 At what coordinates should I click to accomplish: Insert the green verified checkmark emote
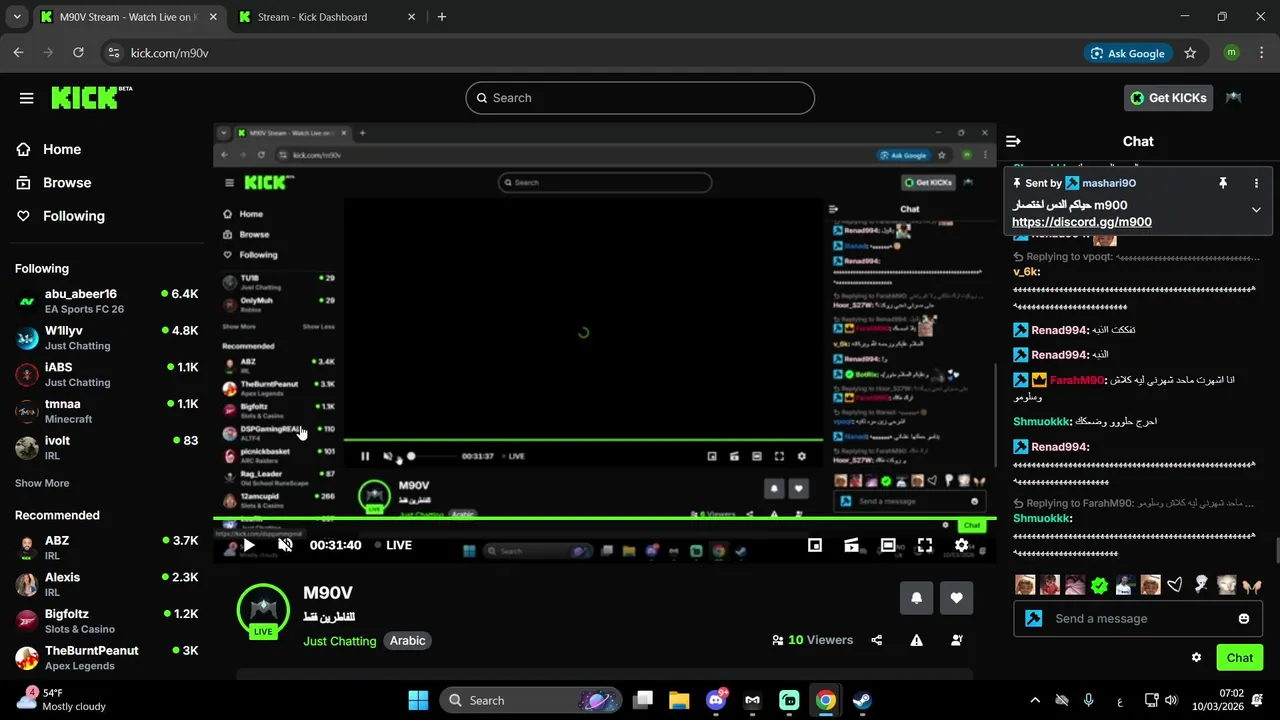(x=1100, y=585)
